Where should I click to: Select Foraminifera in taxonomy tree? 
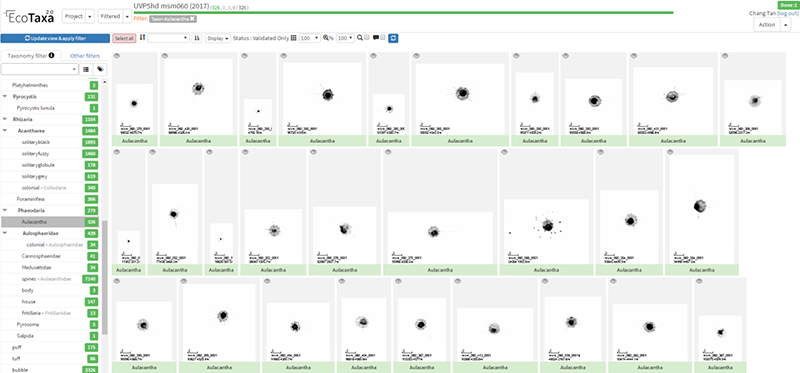pyautogui.click(x=28, y=199)
